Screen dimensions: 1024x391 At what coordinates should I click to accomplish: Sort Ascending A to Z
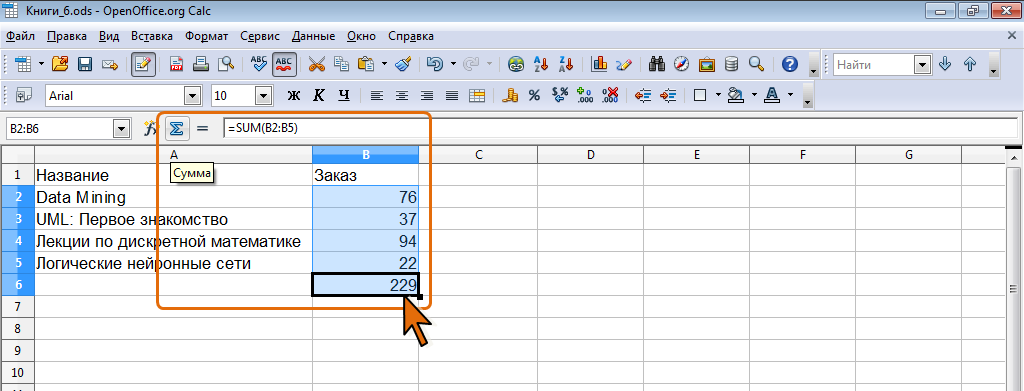pyautogui.click(x=541, y=64)
